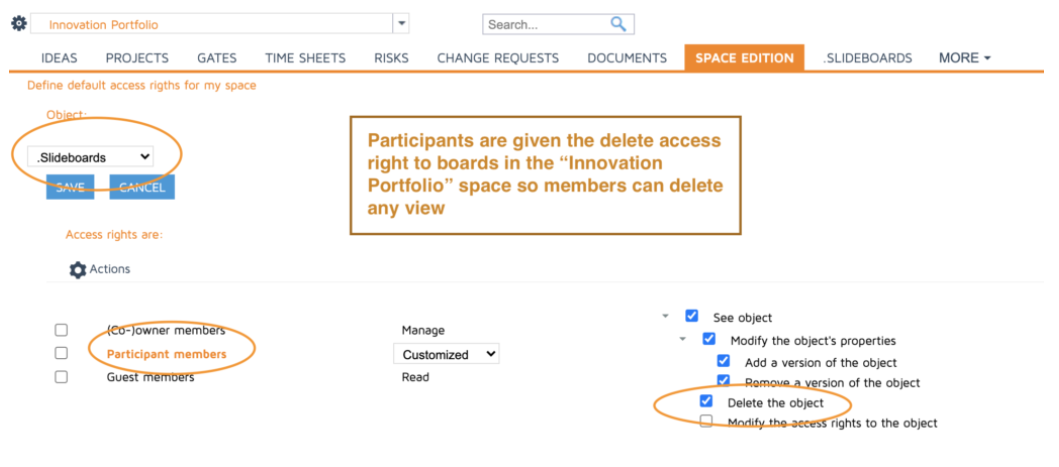This screenshot has height=467, width=1059.
Task: Click the search magnifier icon
Action: (619, 24)
